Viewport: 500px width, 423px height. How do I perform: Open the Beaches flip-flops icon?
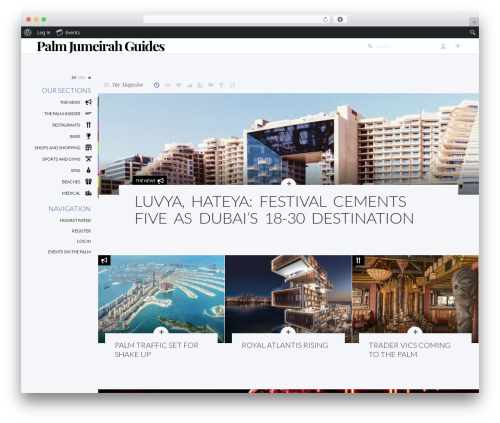point(88,181)
